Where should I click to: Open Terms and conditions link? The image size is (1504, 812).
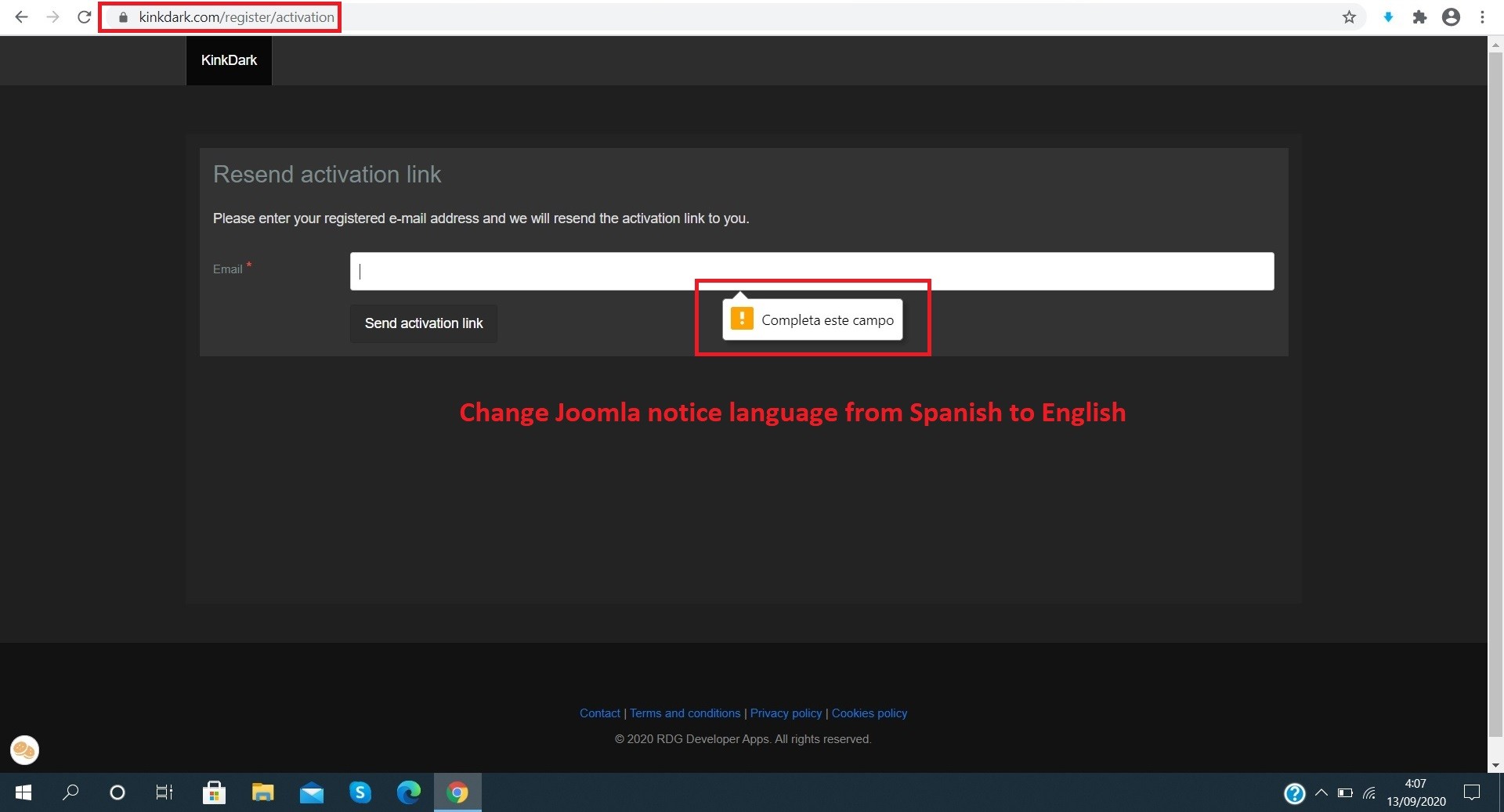[685, 713]
